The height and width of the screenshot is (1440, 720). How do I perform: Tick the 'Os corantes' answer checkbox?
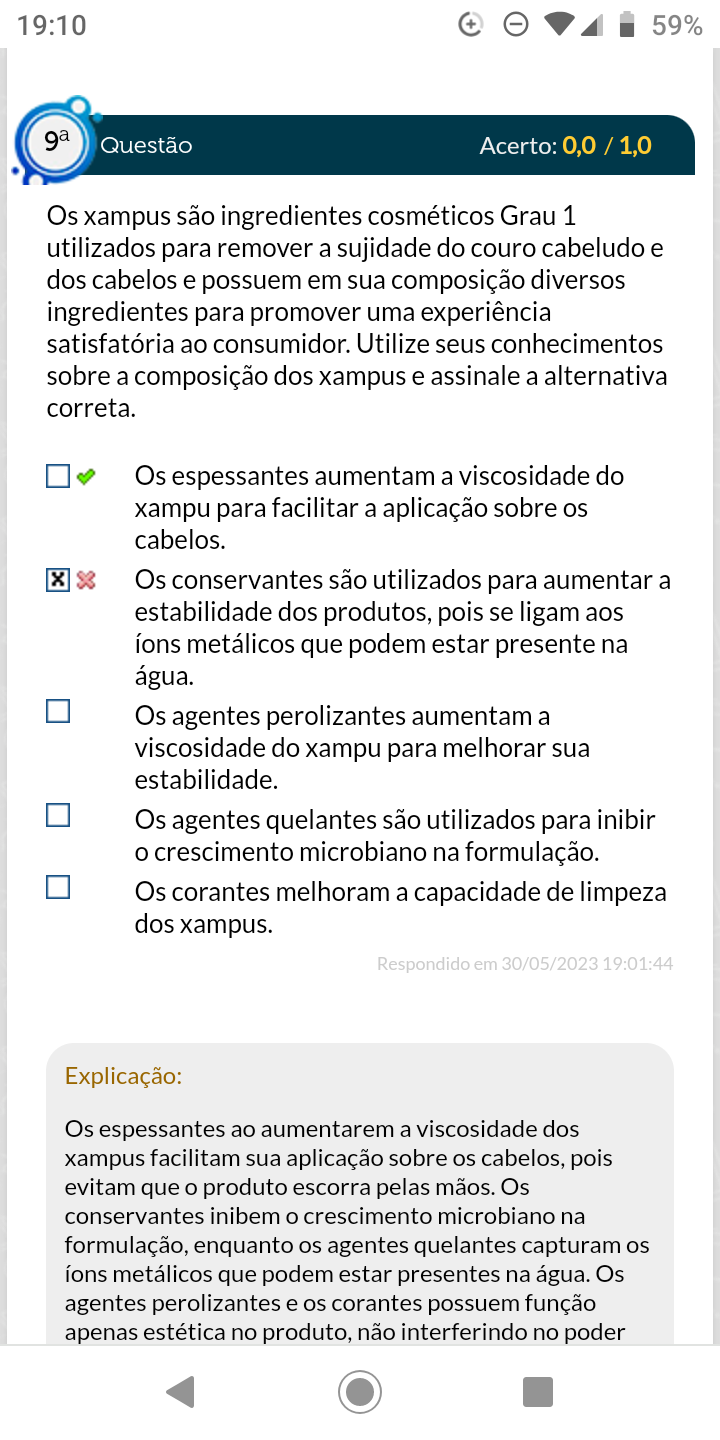58,887
